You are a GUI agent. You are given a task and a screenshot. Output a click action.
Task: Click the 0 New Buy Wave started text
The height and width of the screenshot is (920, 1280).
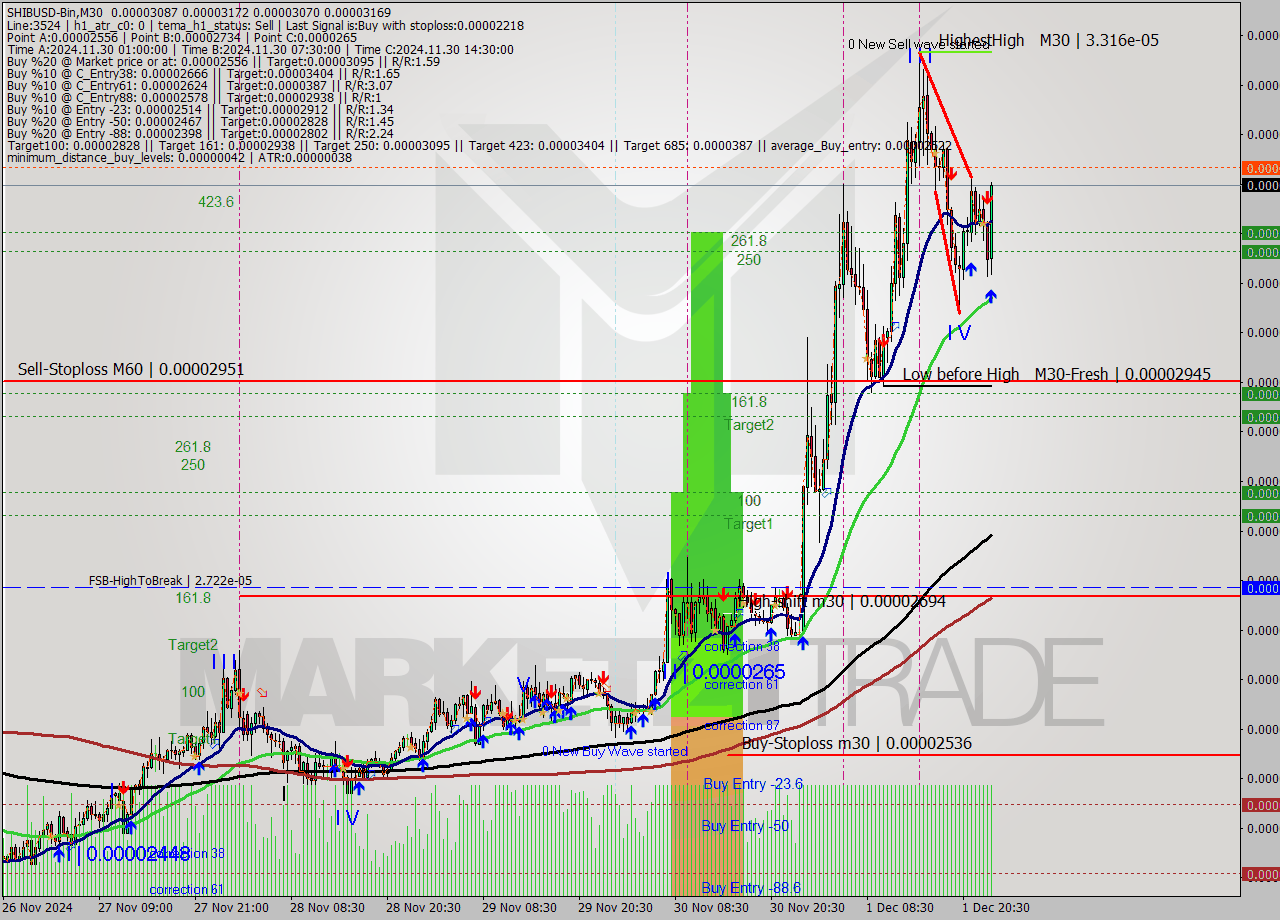615,751
